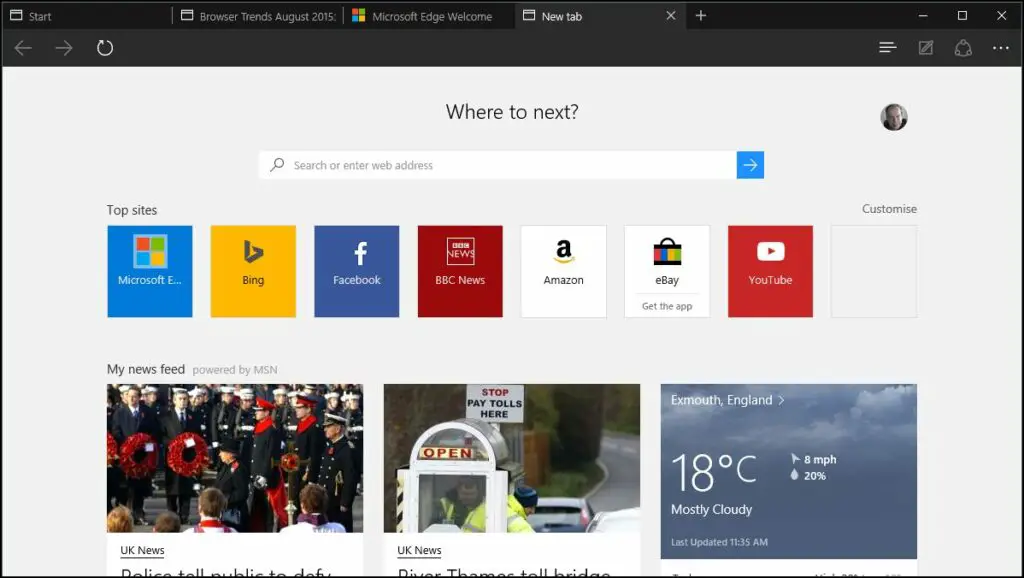Expand the Exmouth, England weather location
The image size is (1024, 578).
pyautogui.click(x=728, y=400)
